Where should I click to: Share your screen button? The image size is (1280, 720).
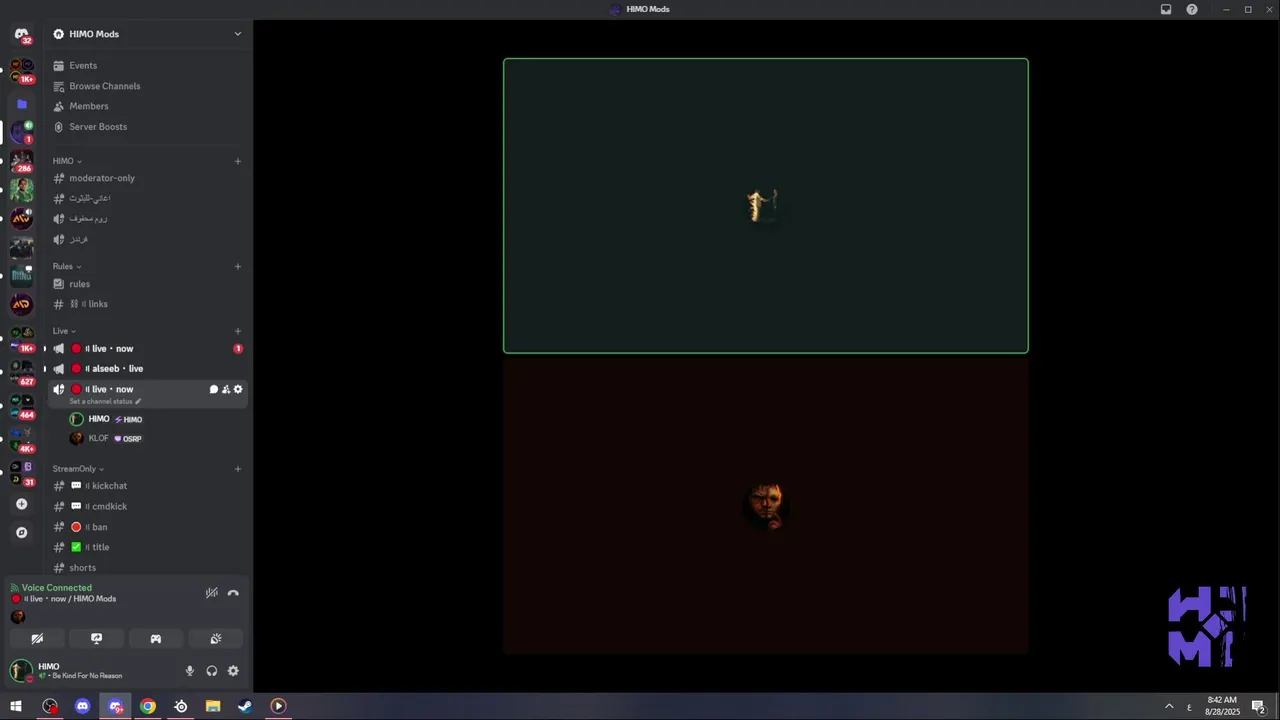coord(96,639)
